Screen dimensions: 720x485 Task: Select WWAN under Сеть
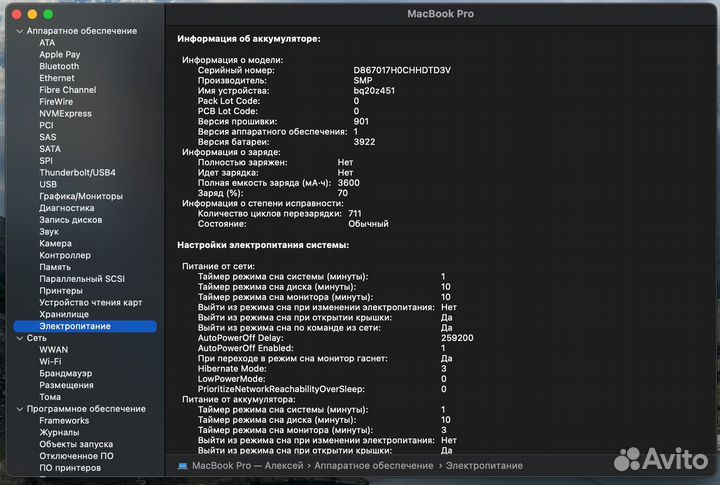(x=53, y=350)
